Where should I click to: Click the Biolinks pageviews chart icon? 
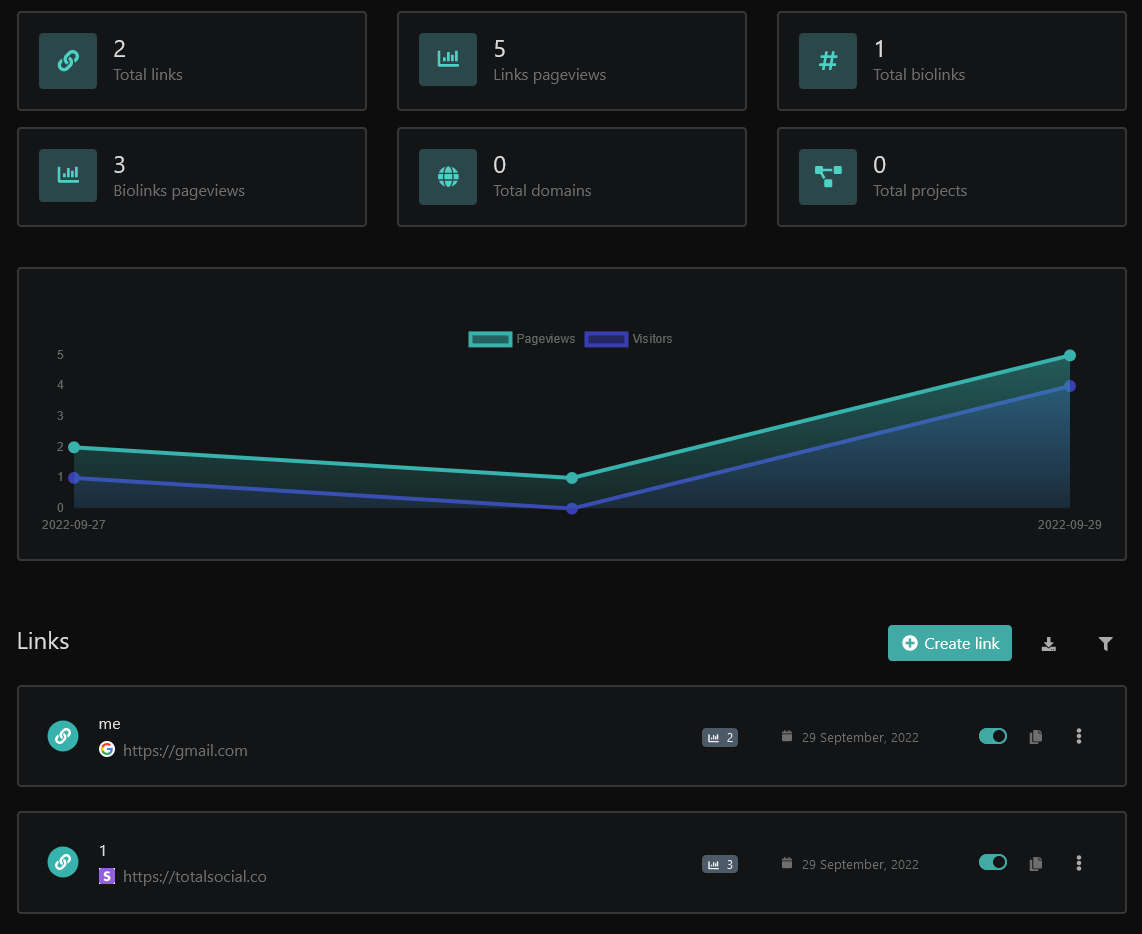tap(68, 177)
